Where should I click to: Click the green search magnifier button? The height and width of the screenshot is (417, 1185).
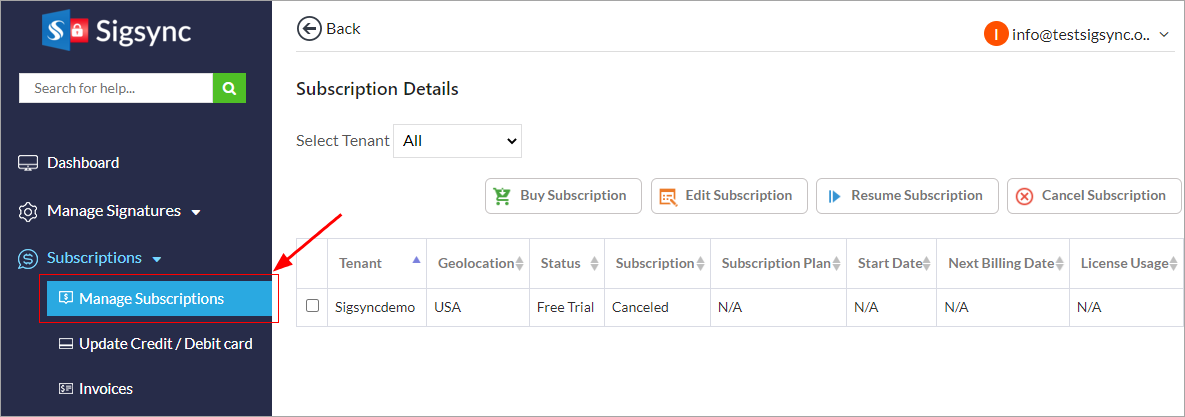coord(229,88)
